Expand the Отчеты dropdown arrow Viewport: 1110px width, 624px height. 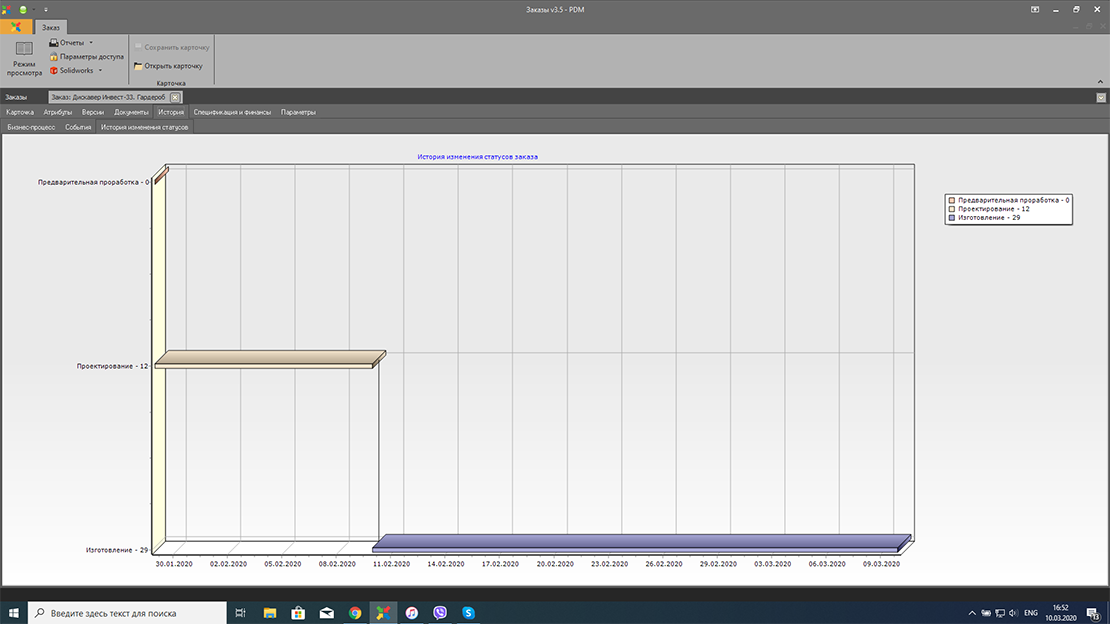pos(91,42)
